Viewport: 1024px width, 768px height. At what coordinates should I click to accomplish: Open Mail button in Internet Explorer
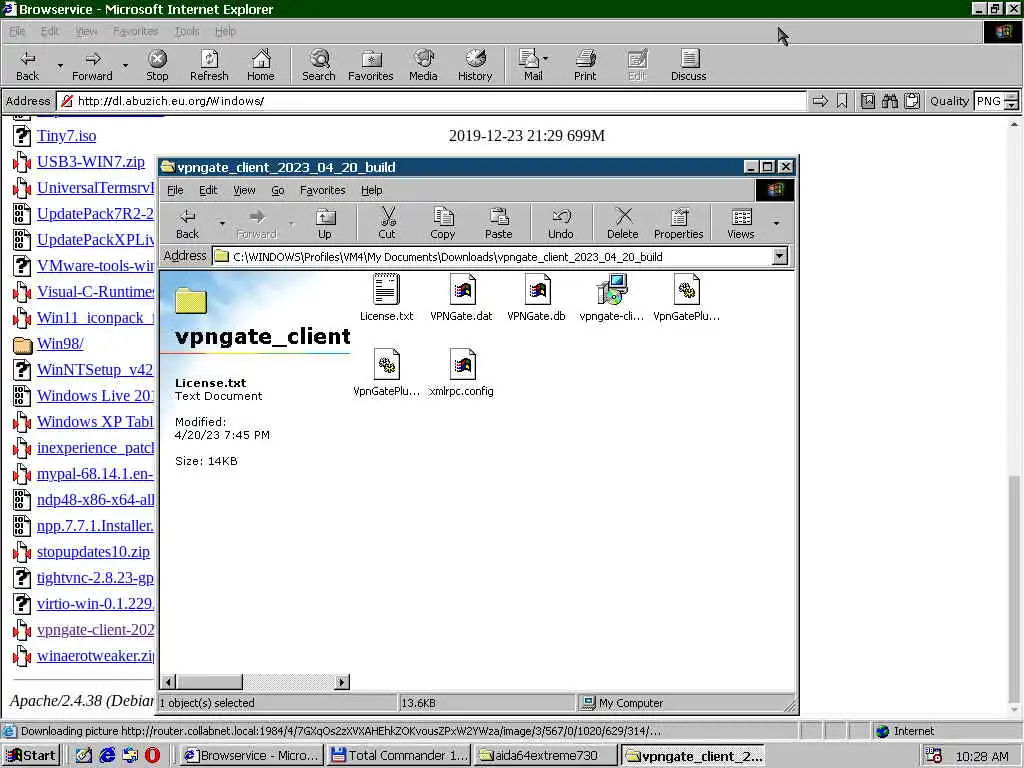point(532,65)
